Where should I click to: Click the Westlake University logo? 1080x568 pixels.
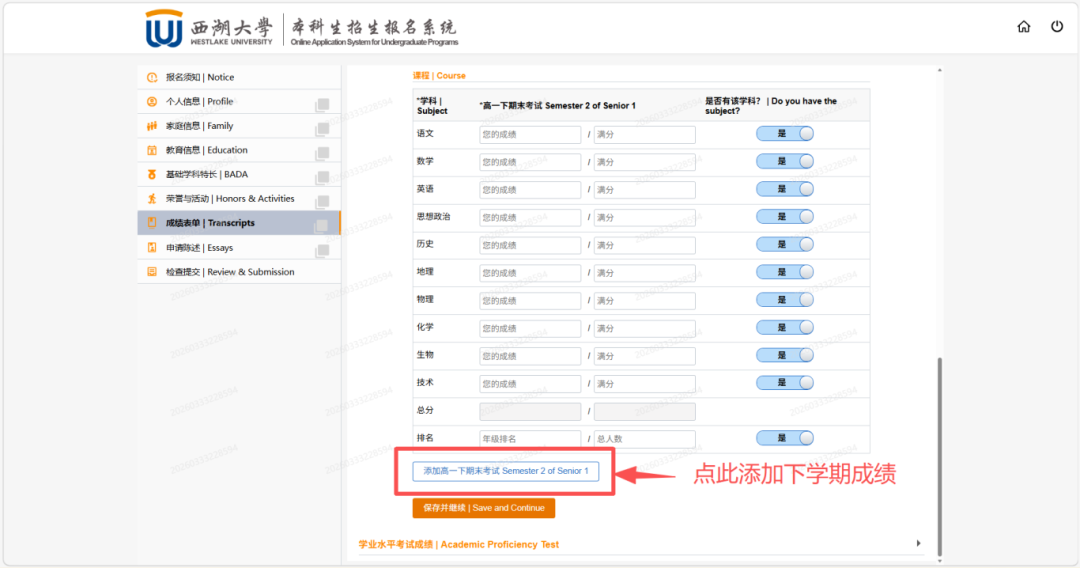click(164, 28)
